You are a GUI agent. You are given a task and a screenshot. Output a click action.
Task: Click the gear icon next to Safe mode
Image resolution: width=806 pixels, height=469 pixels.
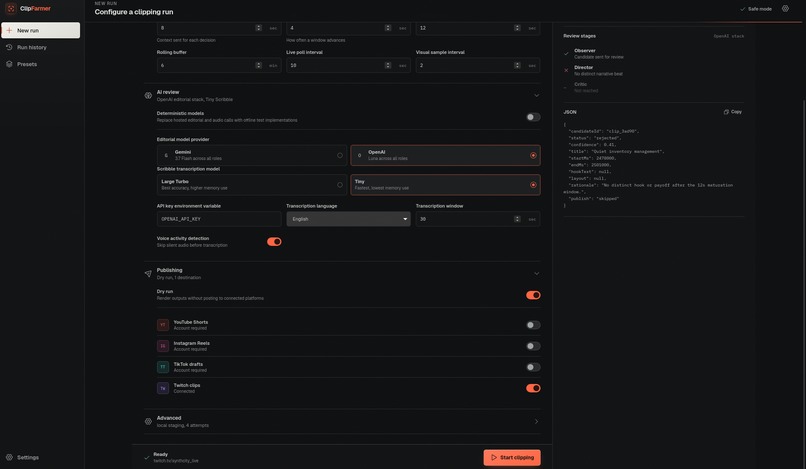pos(785,9)
